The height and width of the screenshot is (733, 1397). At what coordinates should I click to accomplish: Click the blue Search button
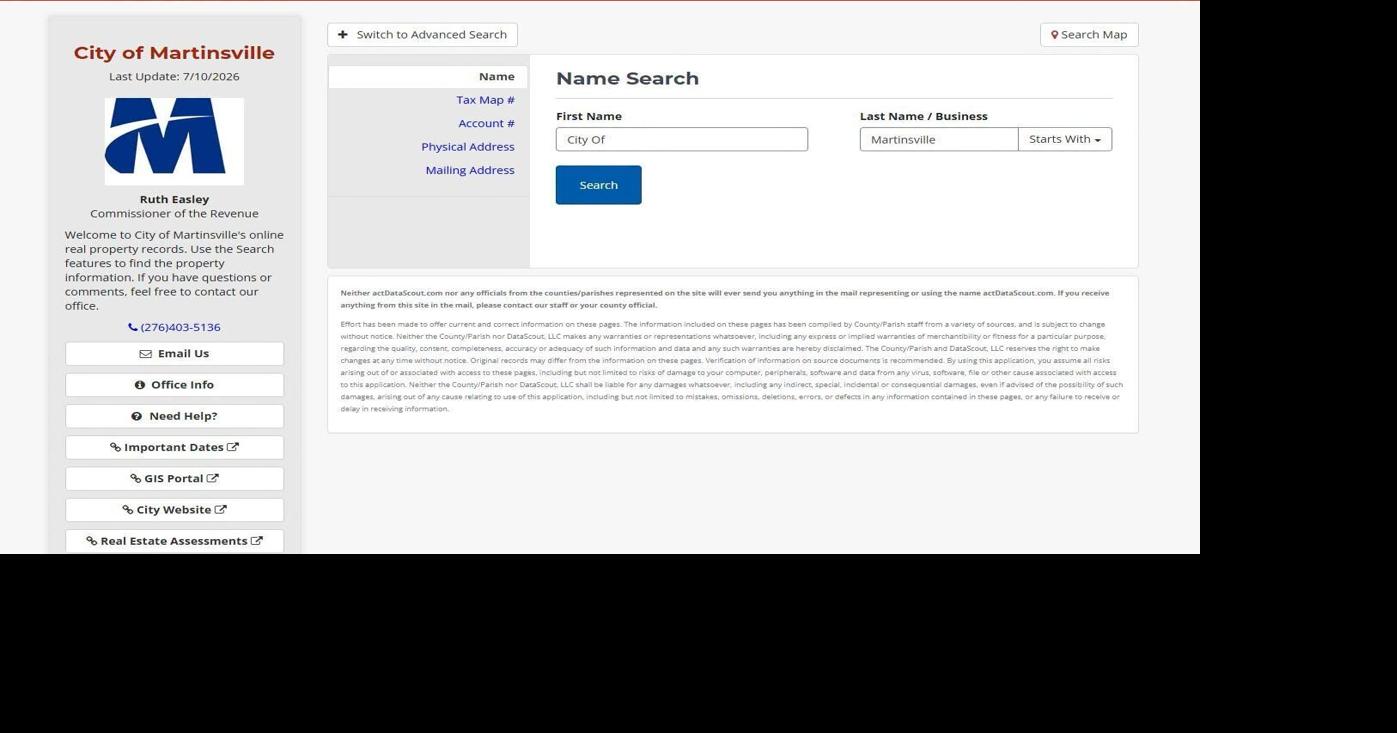click(x=599, y=185)
